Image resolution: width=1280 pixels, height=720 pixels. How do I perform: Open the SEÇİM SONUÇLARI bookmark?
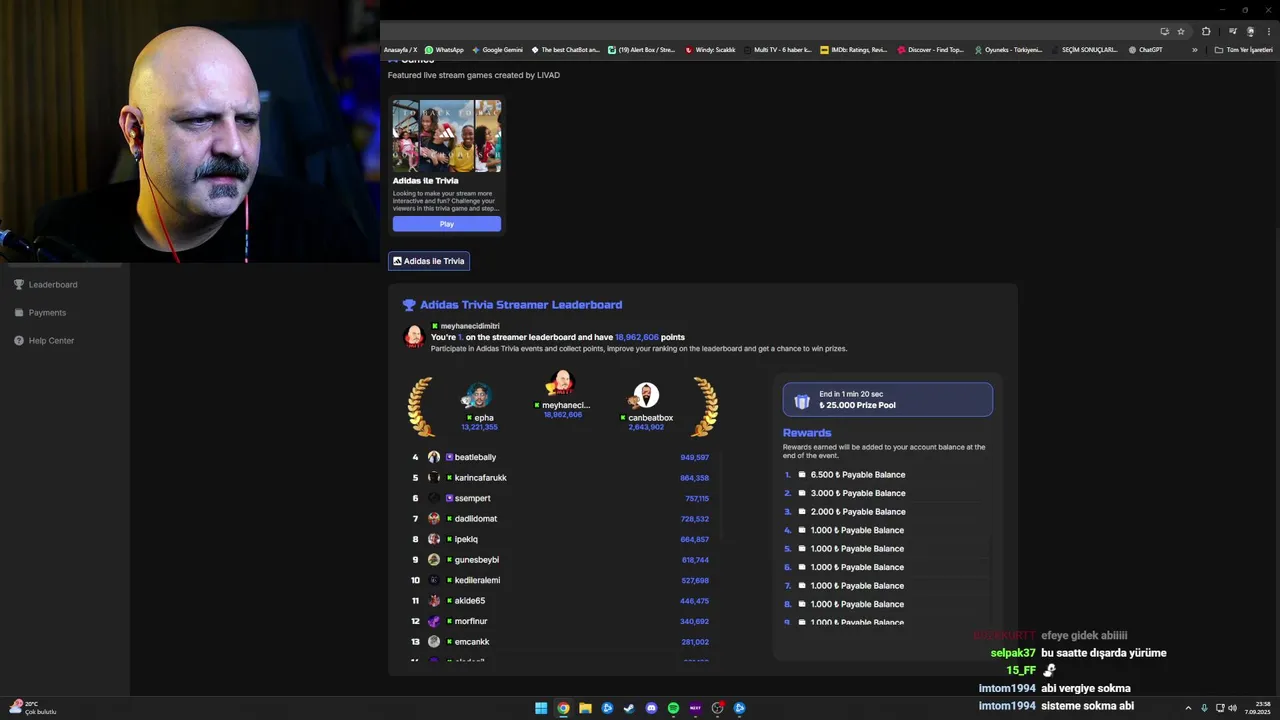click(x=1085, y=49)
